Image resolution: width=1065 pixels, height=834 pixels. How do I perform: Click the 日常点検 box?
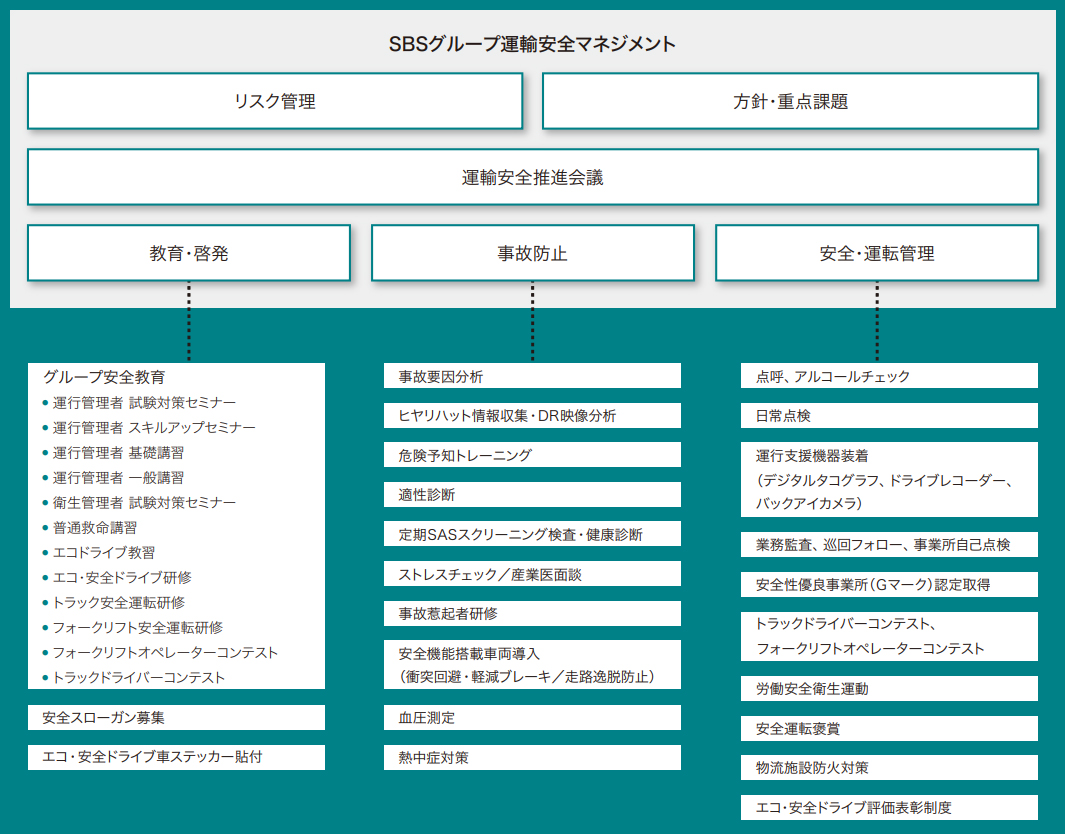889,416
